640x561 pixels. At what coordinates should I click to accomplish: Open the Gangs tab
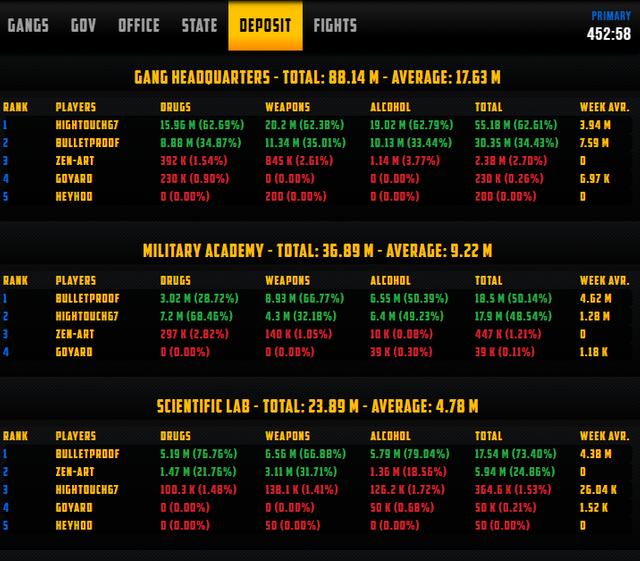pos(28,26)
